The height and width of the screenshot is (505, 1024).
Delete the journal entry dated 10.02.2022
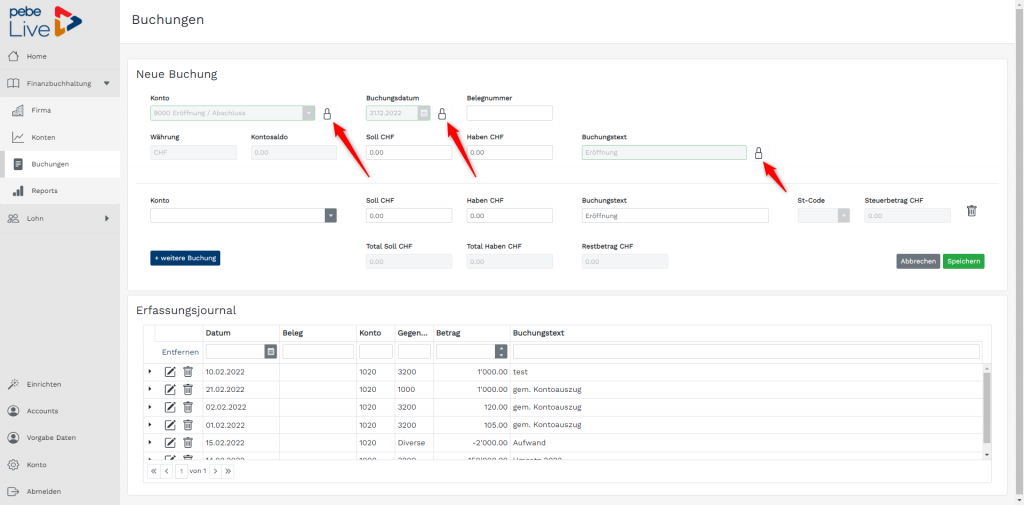pos(188,371)
